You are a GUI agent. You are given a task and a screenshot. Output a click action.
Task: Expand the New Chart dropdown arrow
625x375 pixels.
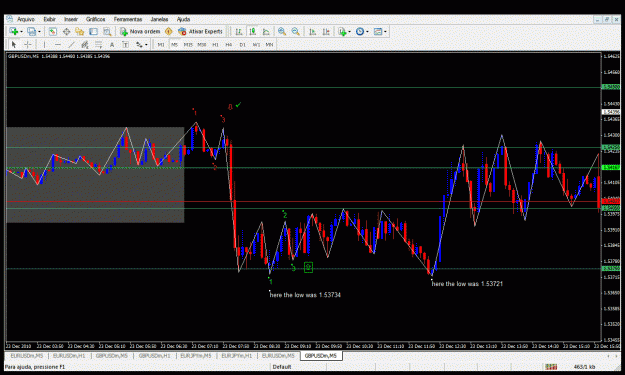pos(21,31)
